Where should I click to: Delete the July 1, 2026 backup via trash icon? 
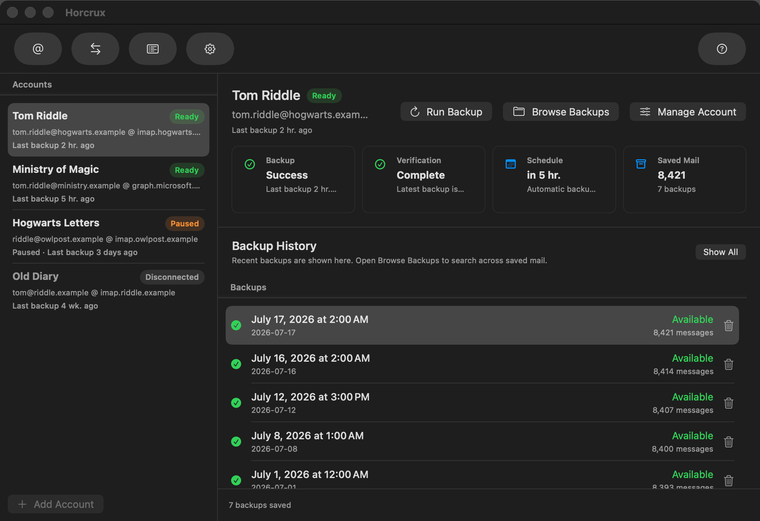click(x=728, y=481)
